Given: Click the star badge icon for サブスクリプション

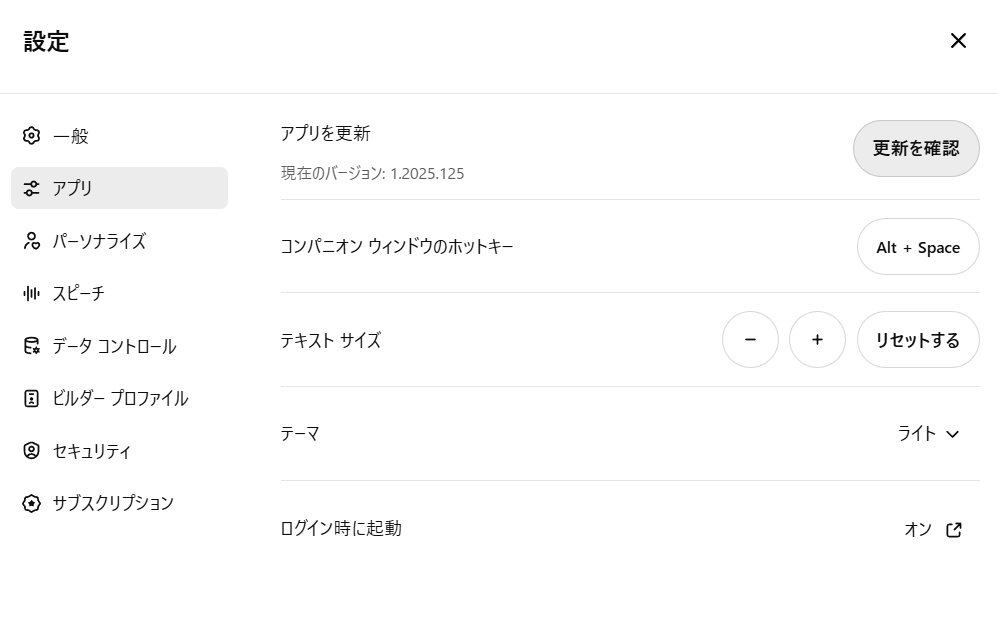Looking at the screenshot, I should click(31, 504).
